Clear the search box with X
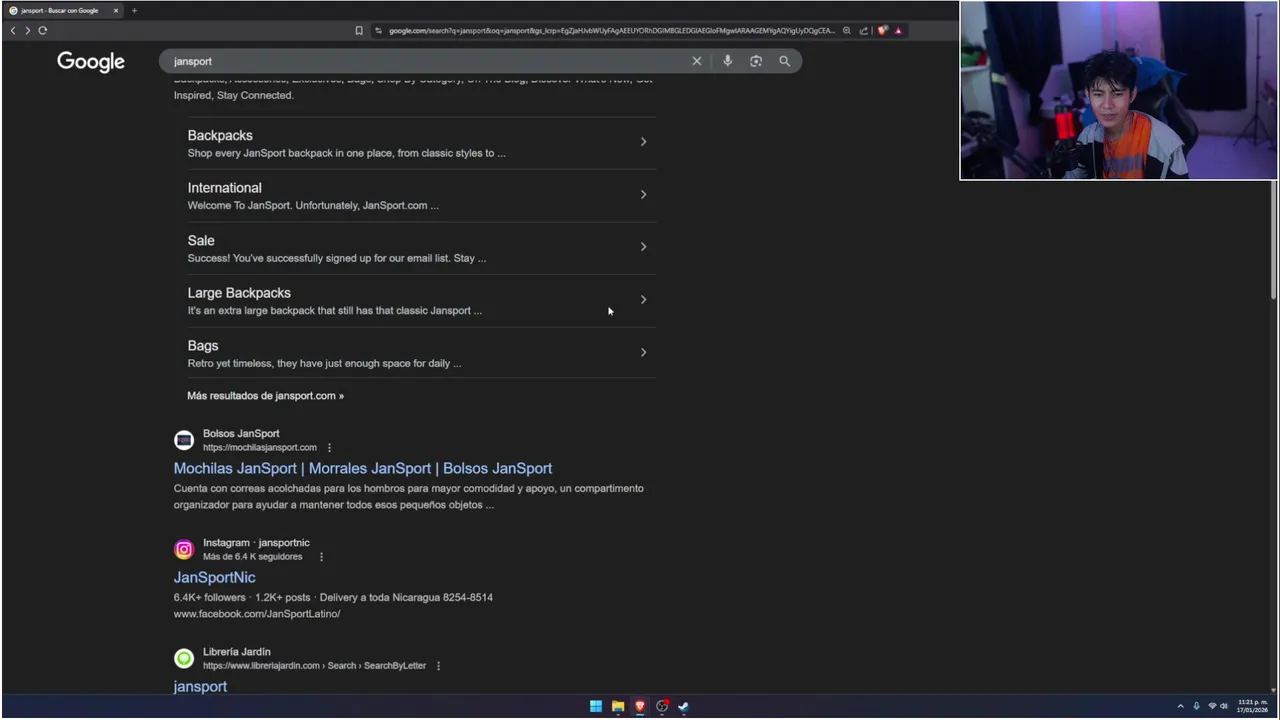The width and height of the screenshot is (1280, 720). [697, 61]
